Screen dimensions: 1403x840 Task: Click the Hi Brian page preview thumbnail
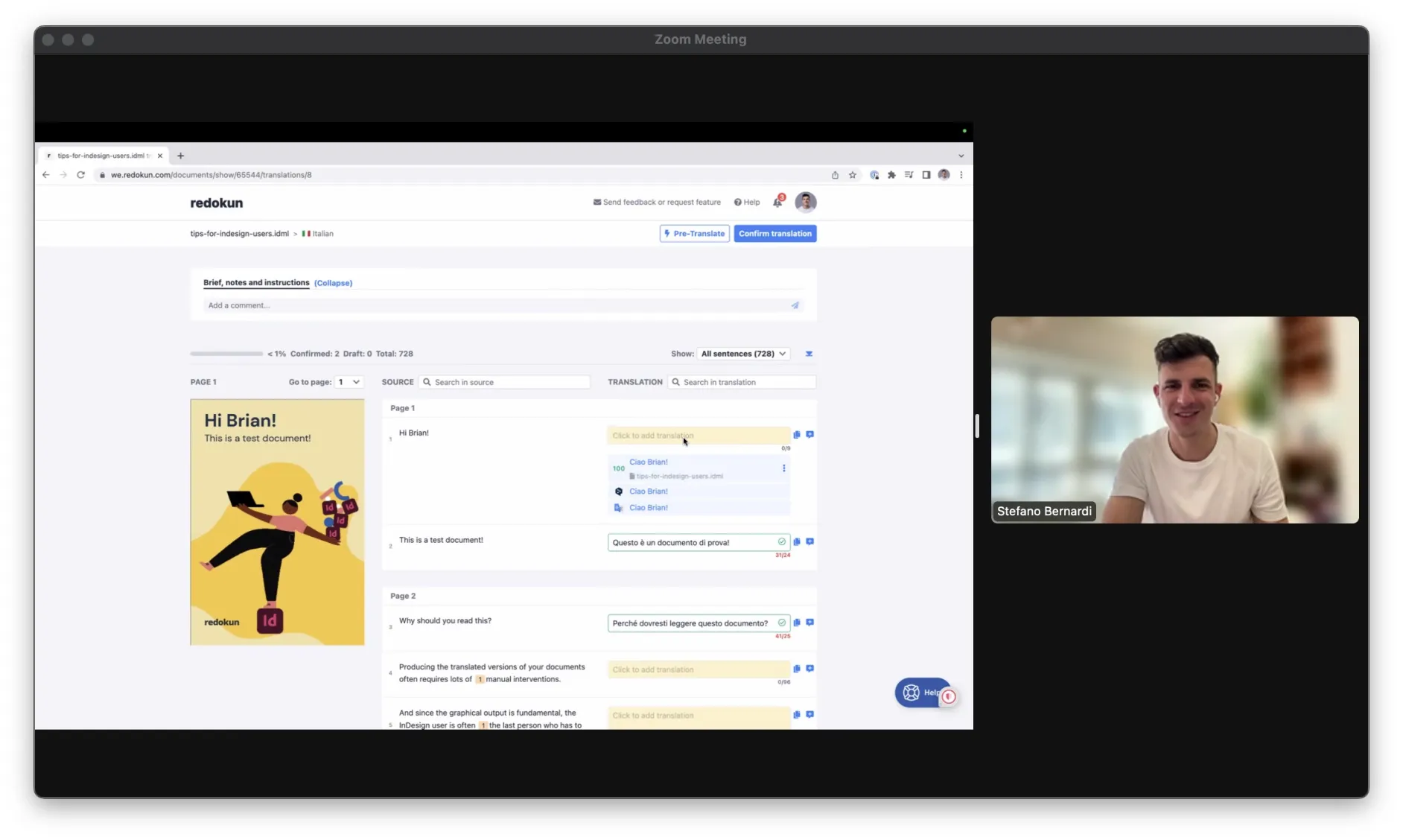point(277,522)
